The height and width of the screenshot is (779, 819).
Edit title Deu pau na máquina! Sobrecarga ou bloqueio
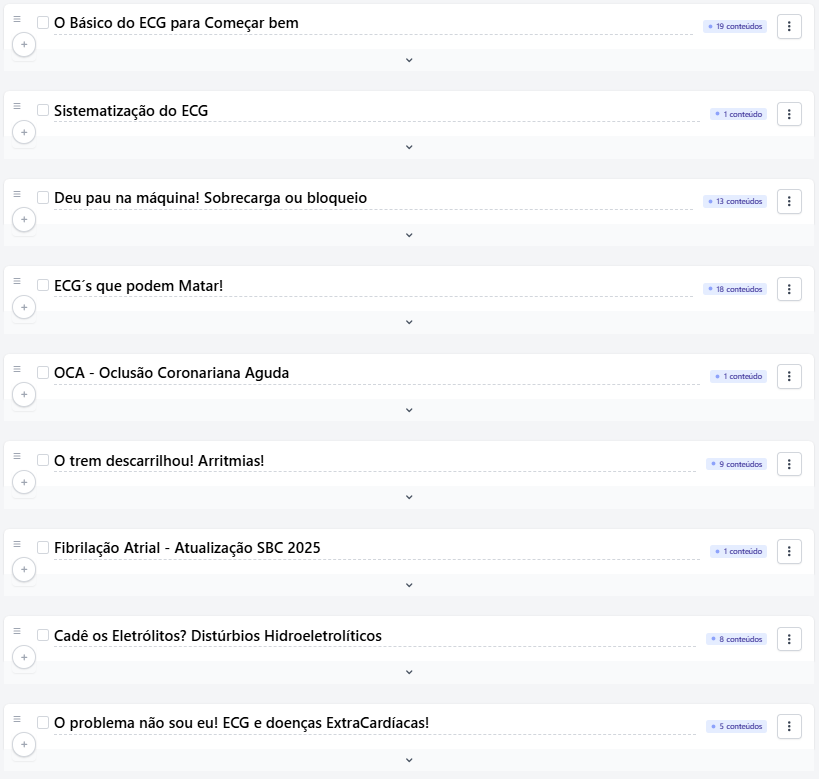[x=210, y=198]
